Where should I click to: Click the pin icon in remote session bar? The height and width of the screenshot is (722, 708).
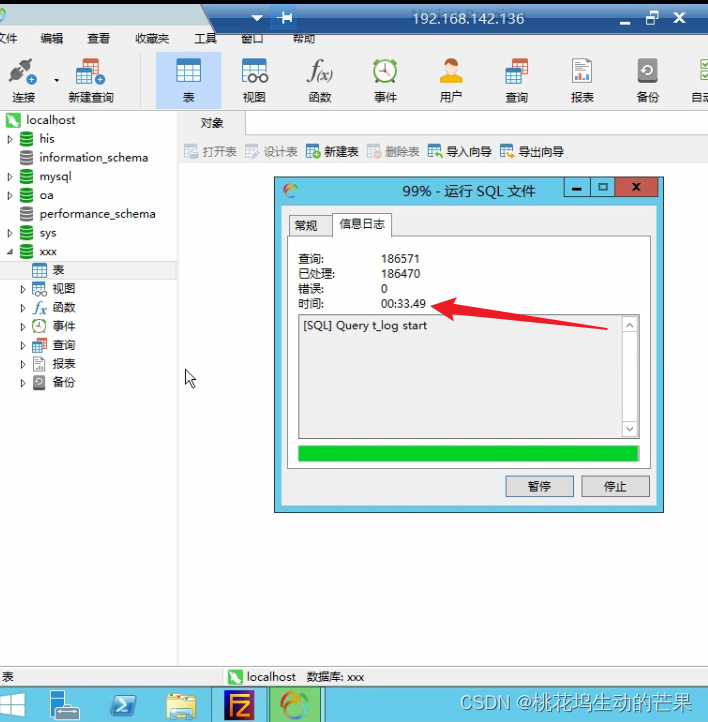coord(285,18)
